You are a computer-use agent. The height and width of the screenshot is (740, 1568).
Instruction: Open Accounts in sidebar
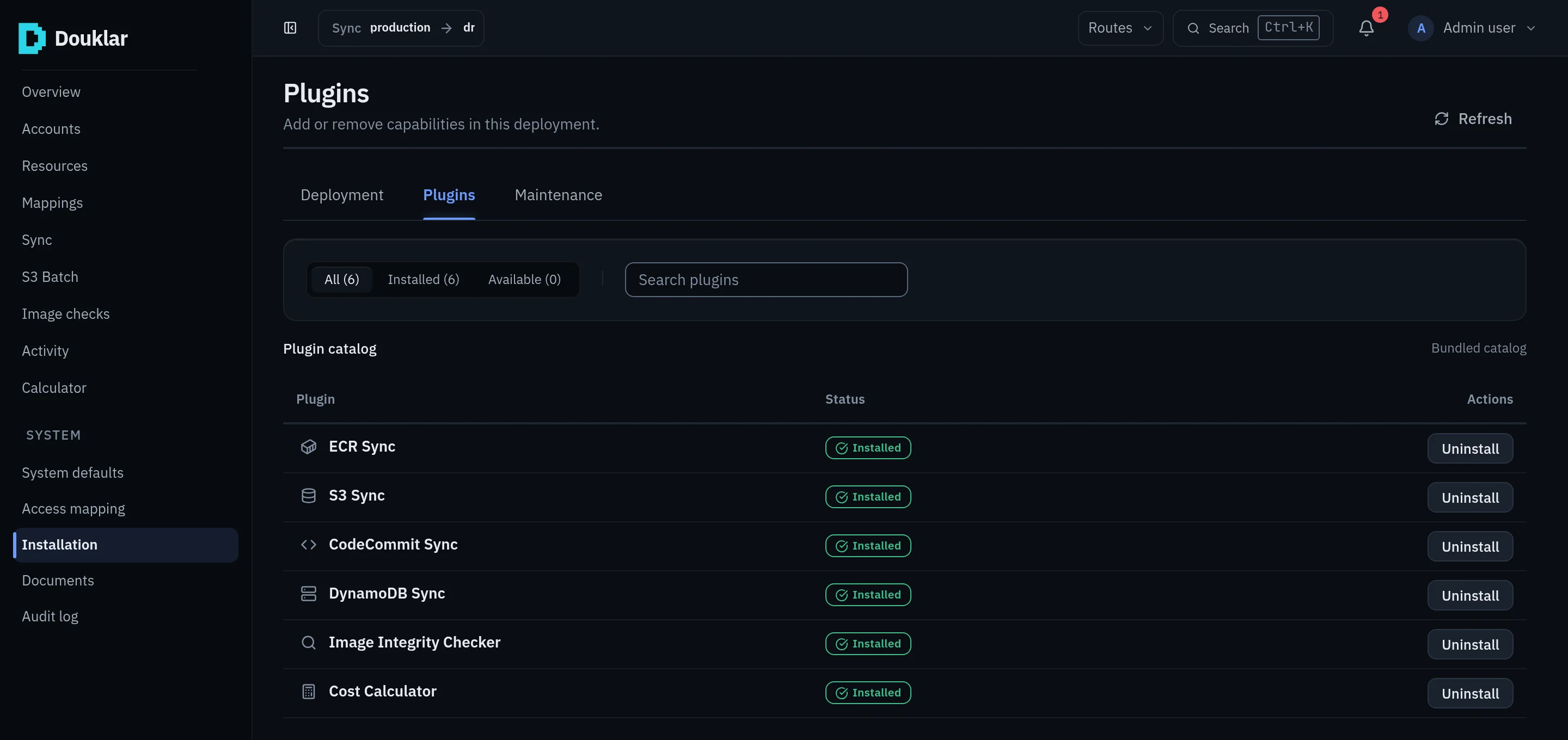point(51,129)
